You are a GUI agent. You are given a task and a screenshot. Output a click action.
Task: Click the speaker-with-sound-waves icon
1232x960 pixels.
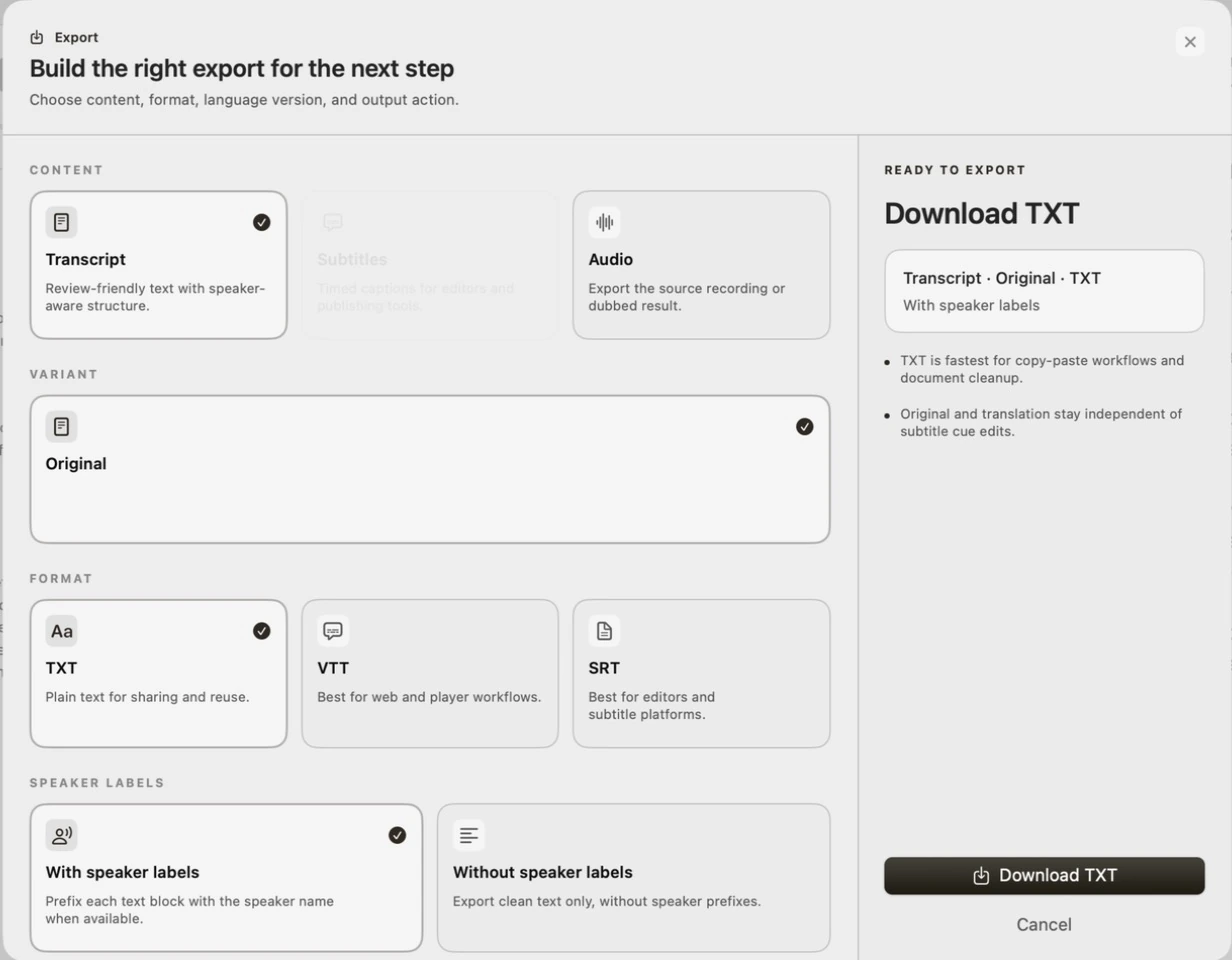(x=61, y=835)
